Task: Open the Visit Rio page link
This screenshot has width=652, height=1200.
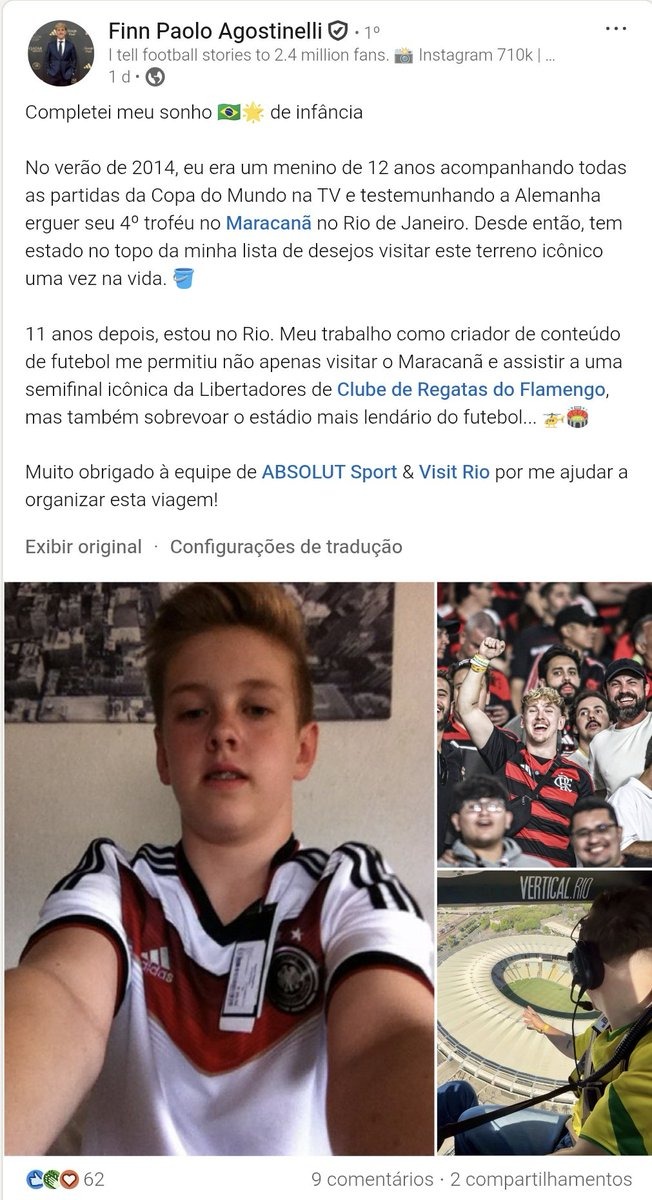Action: click(454, 472)
